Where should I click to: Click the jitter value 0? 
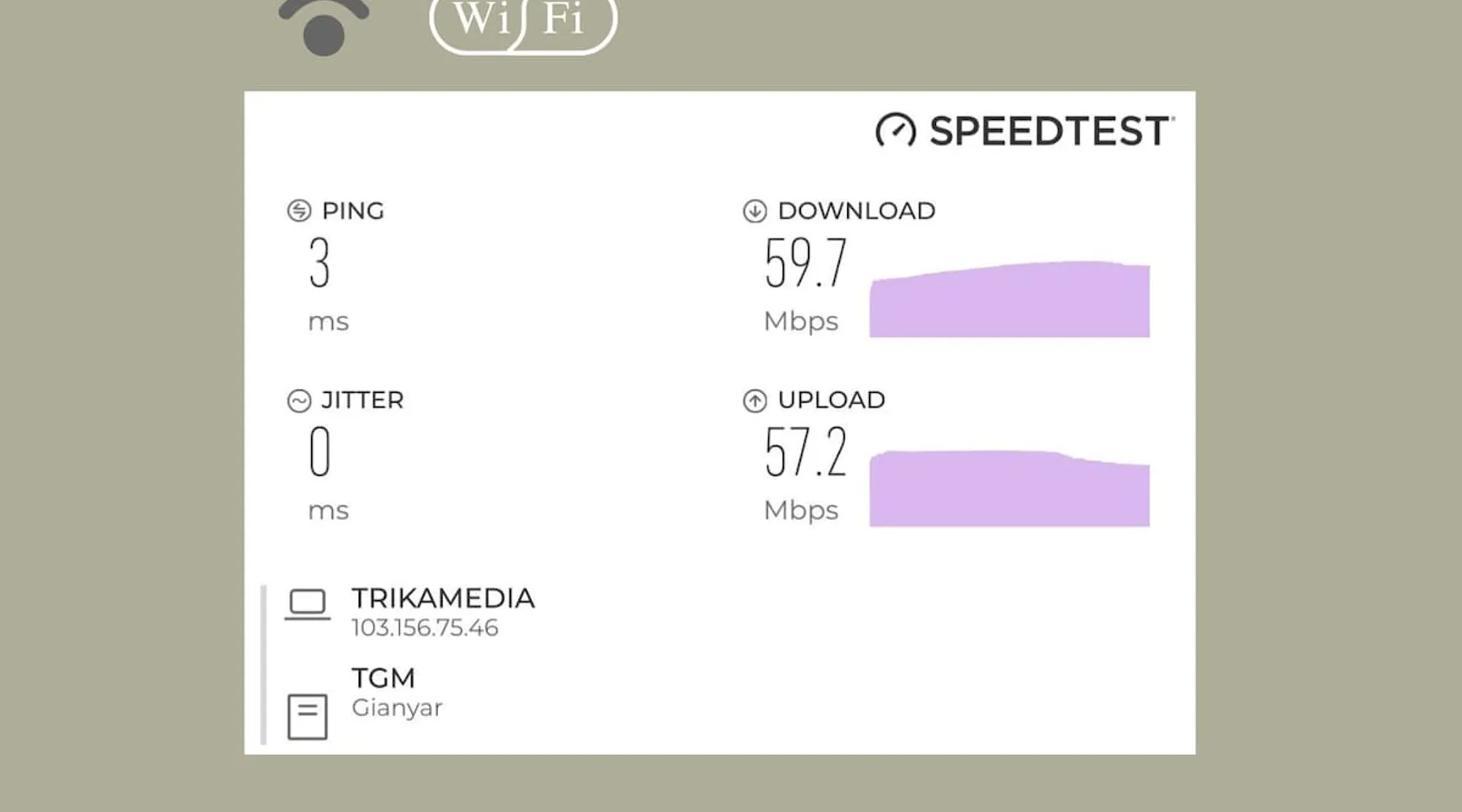(x=320, y=452)
